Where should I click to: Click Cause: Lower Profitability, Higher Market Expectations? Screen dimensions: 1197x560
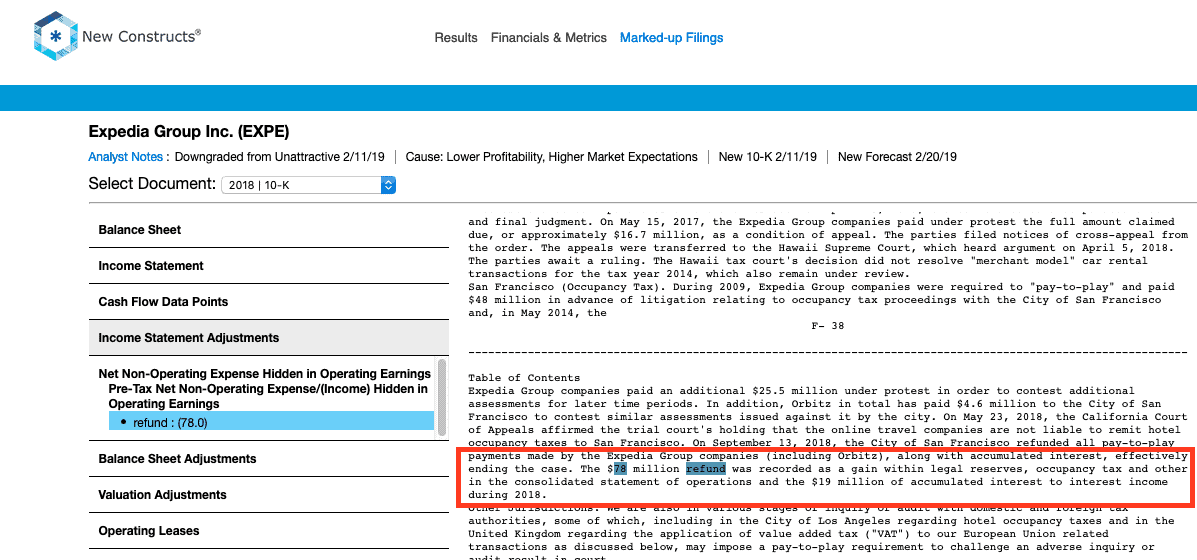click(x=551, y=156)
